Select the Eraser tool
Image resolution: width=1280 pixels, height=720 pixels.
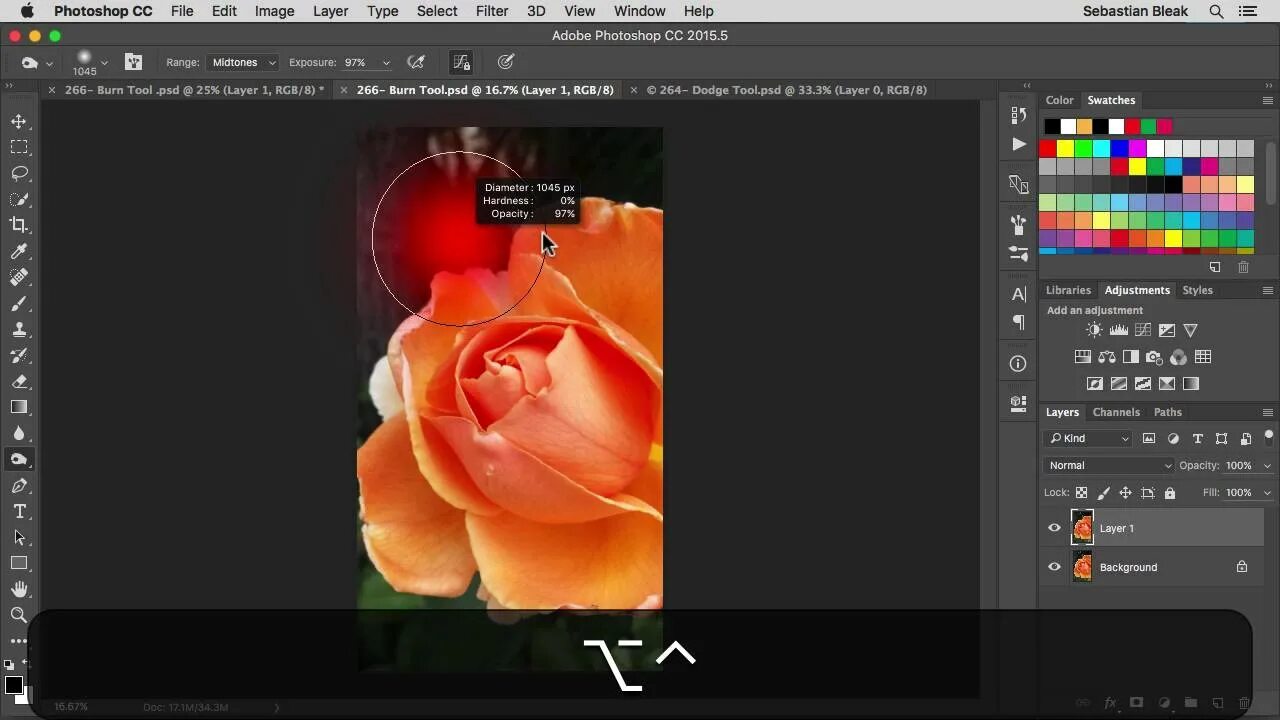coord(19,381)
